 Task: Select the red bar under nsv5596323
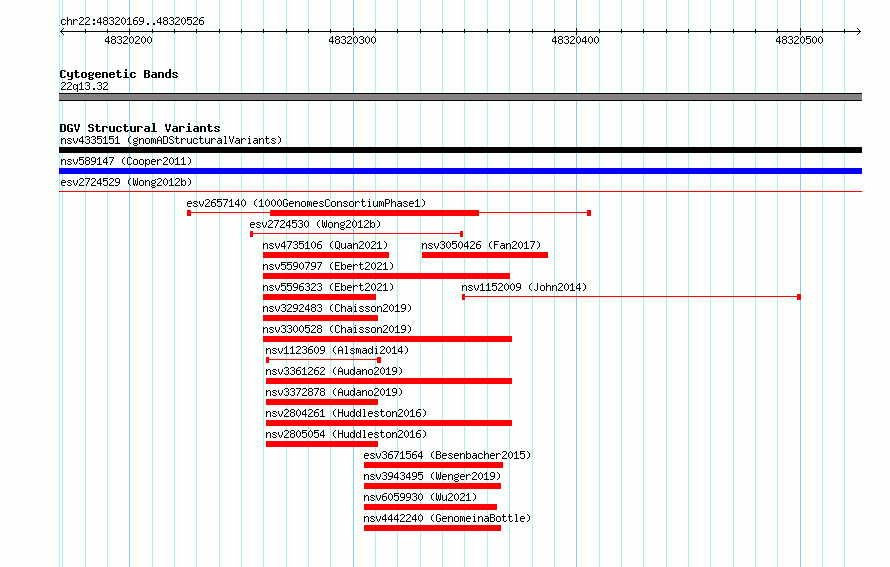click(320, 297)
